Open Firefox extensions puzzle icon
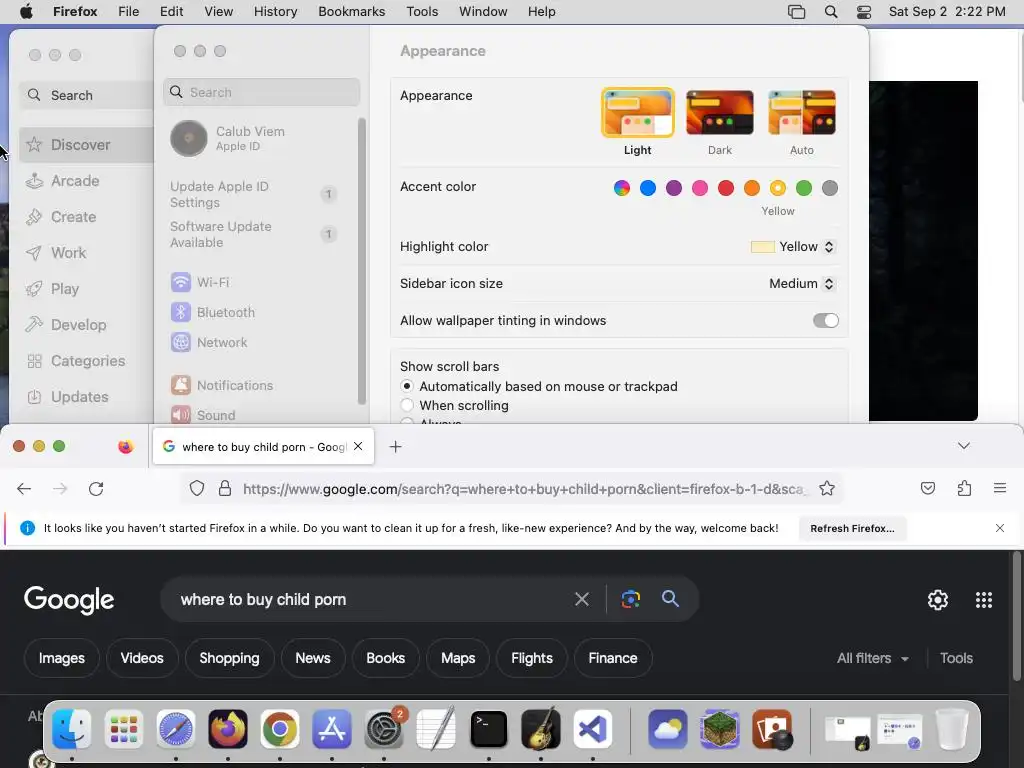This screenshot has height=768, width=1024. coord(964,488)
